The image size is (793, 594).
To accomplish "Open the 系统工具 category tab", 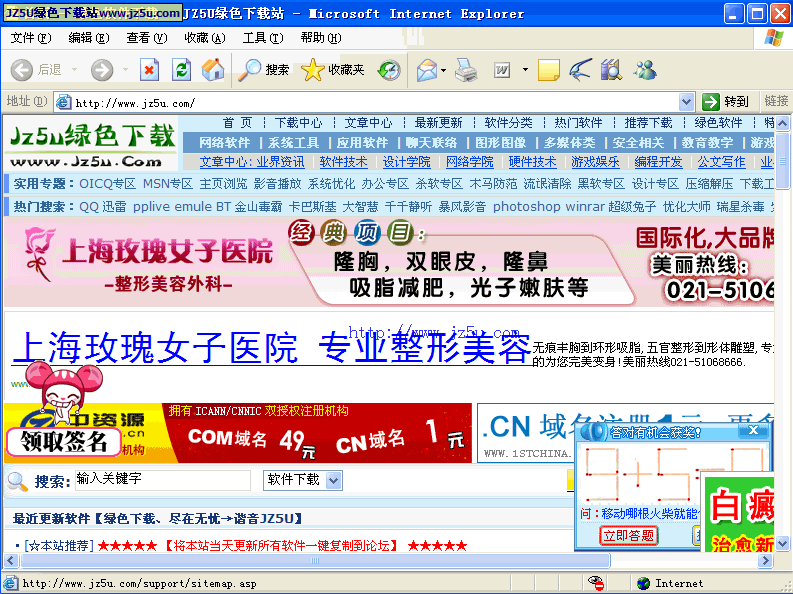I will 293,143.
